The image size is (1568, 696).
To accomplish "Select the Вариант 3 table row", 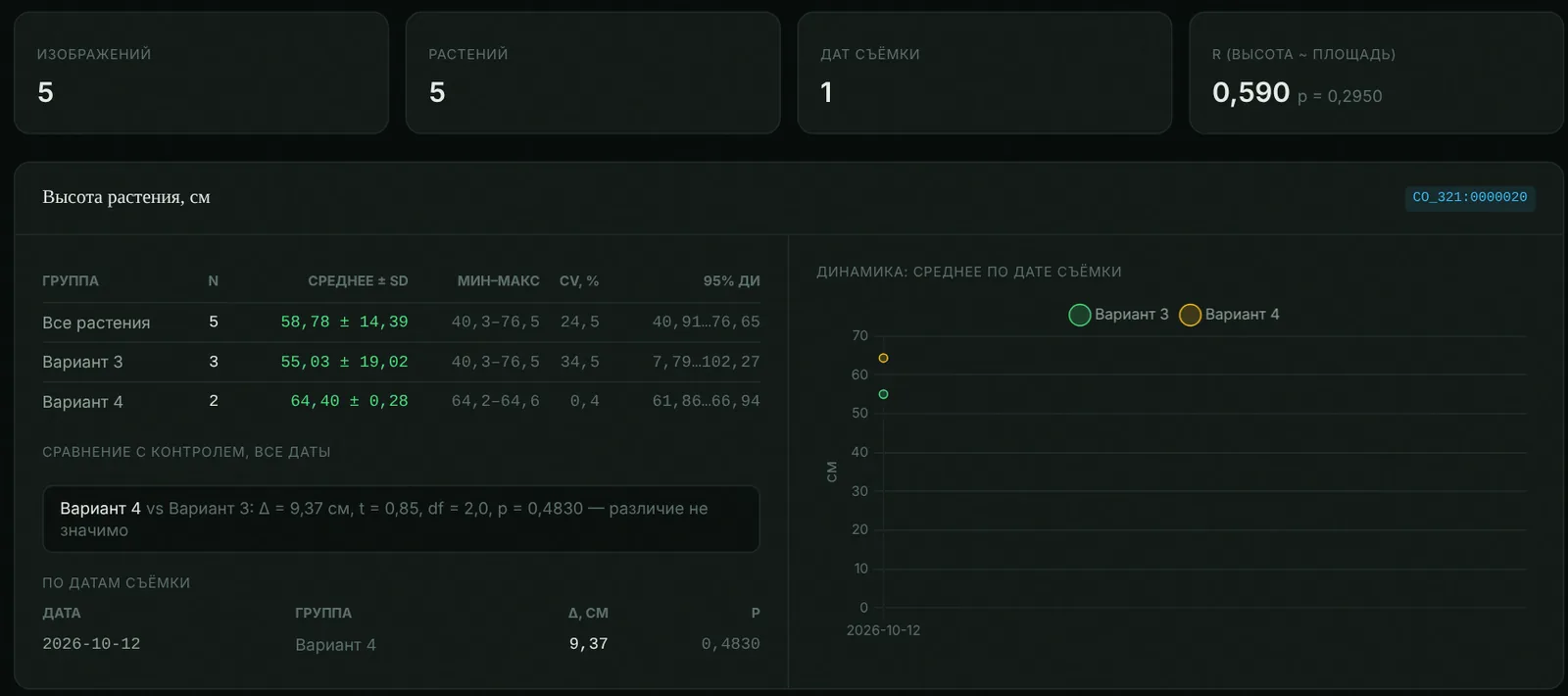I will click(x=401, y=362).
